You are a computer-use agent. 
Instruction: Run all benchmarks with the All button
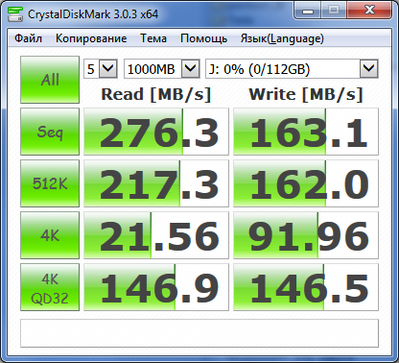click(50, 80)
